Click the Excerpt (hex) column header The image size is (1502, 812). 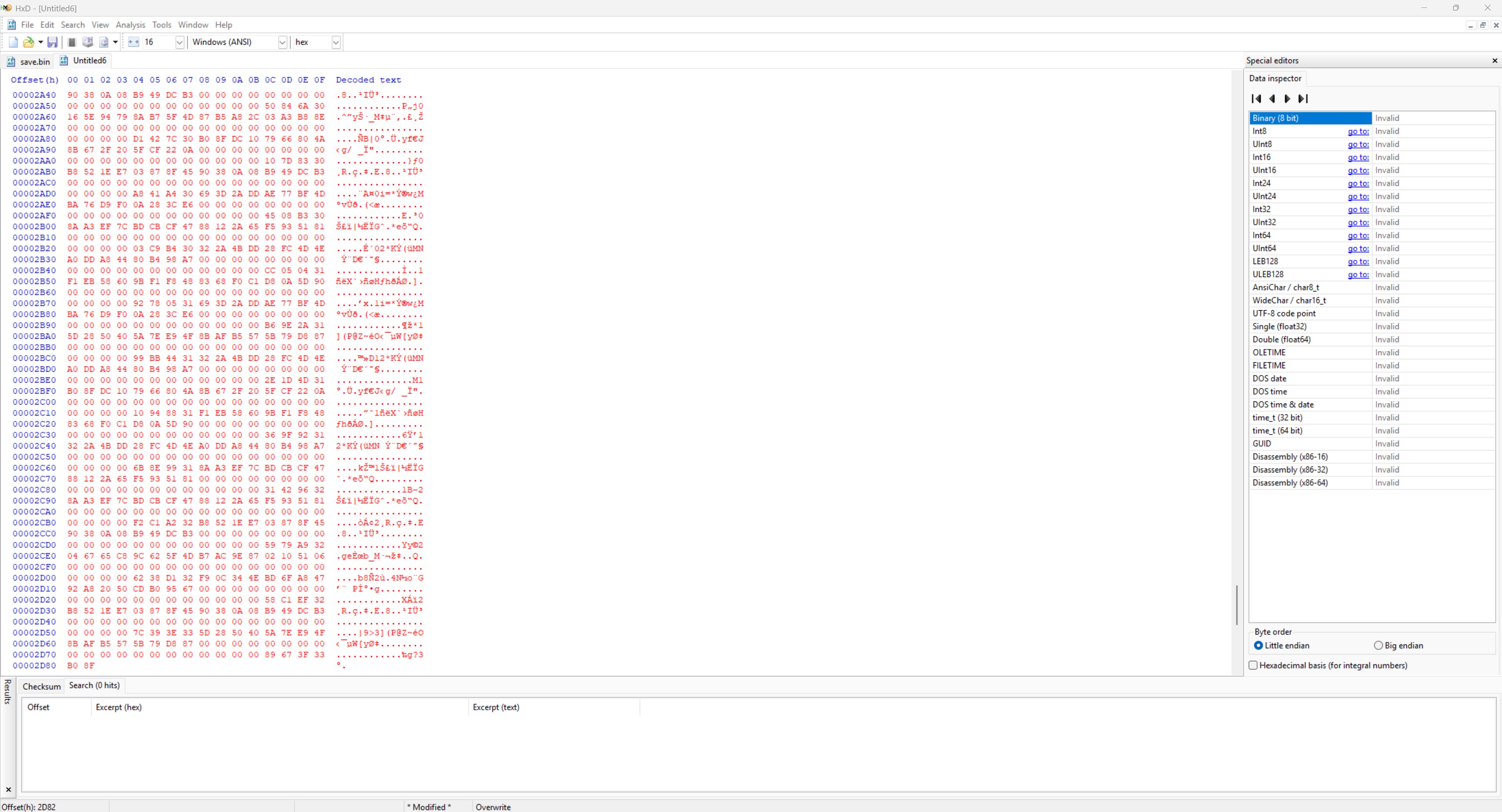280,707
